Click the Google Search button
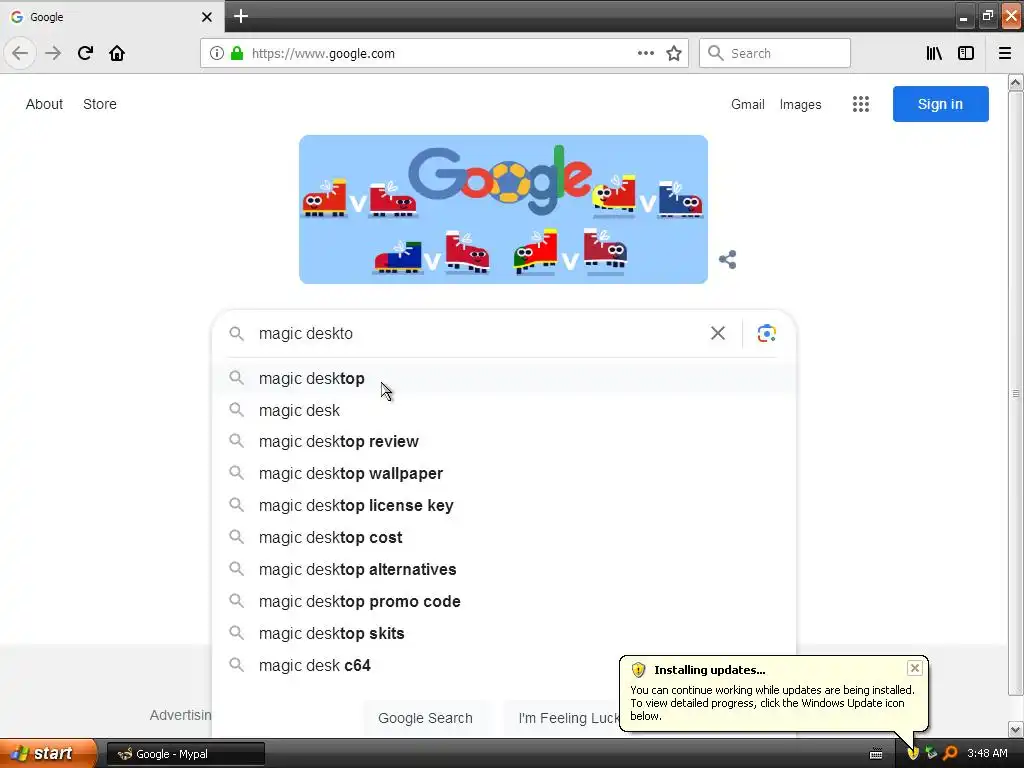Viewport: 1024px width, 768px height. pyautogui.click(x=425, y=718)
